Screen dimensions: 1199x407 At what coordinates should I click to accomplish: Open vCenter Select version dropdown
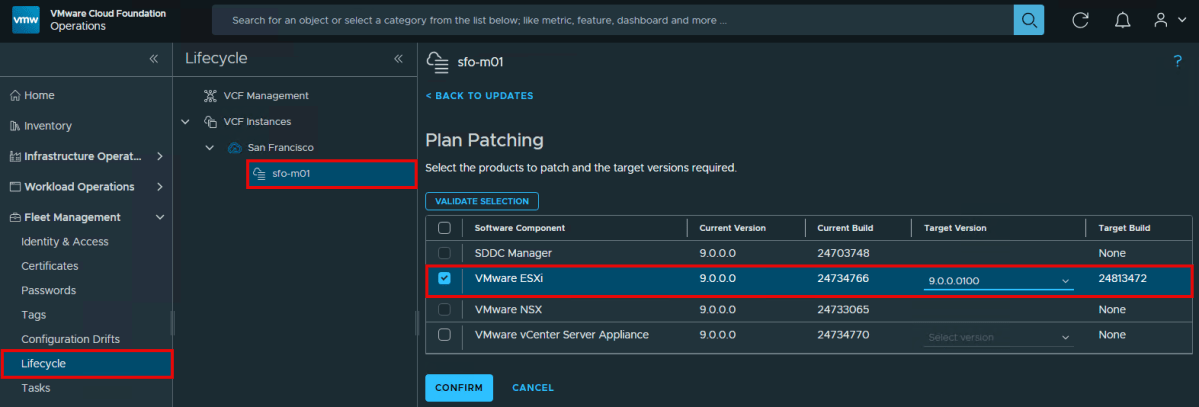(998, 337)
